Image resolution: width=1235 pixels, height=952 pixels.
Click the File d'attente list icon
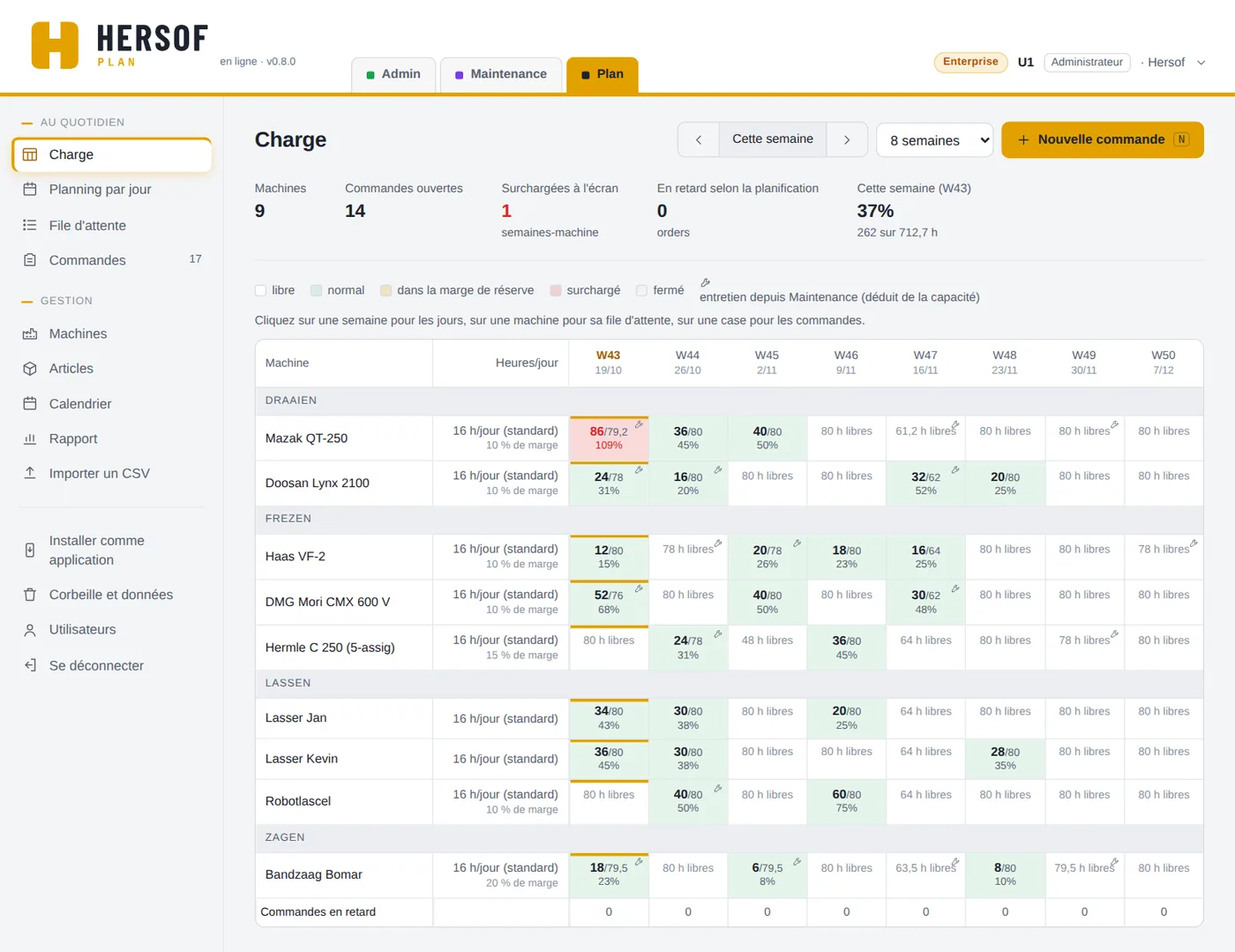tap(30, 225)
